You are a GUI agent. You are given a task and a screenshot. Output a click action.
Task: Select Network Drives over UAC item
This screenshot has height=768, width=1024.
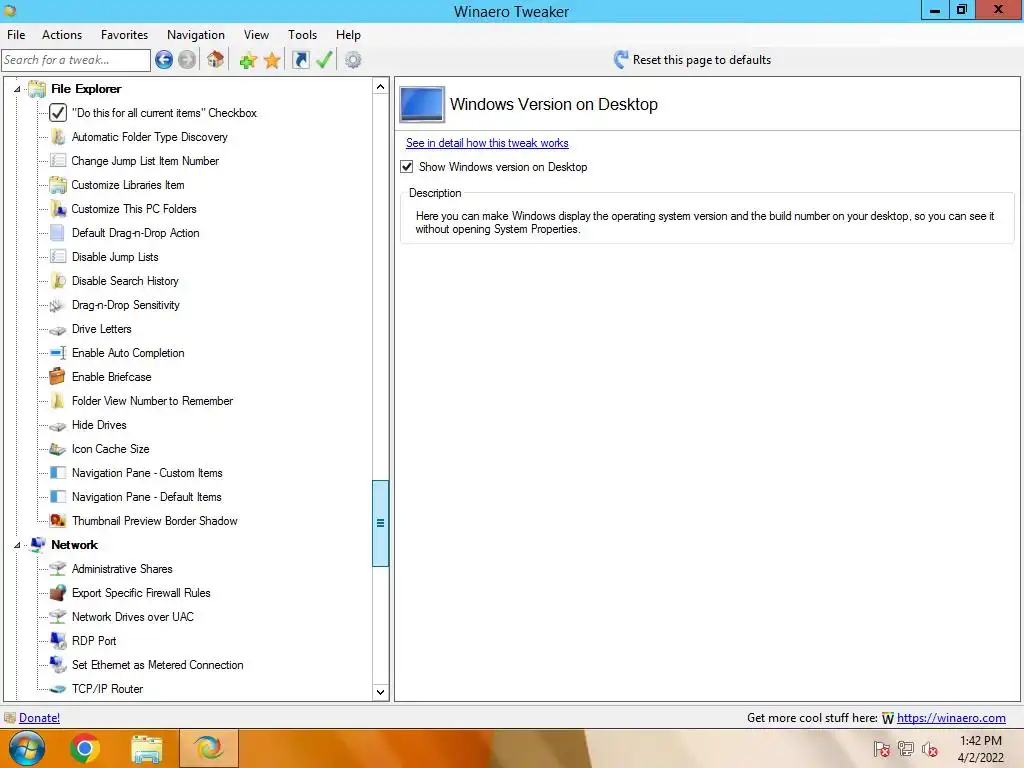click(x=133, y=617)
